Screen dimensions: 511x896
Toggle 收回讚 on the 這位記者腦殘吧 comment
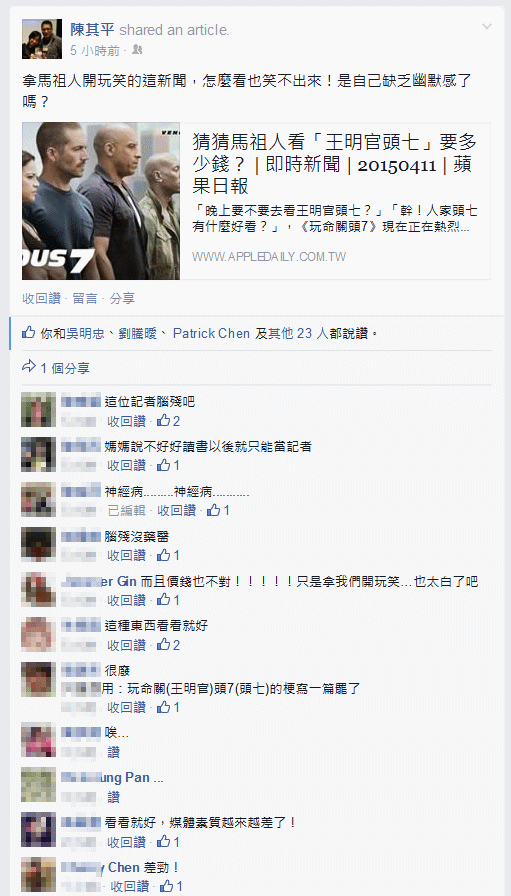[126, 421]
